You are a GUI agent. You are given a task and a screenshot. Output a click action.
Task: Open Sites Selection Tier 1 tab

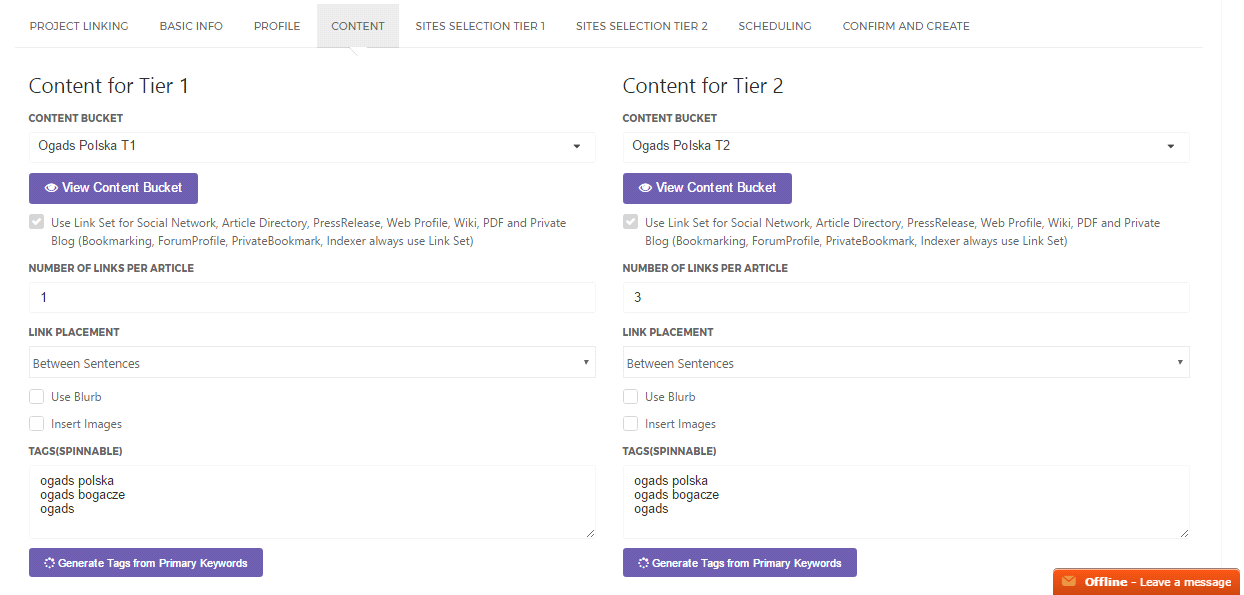pos(480,26)
